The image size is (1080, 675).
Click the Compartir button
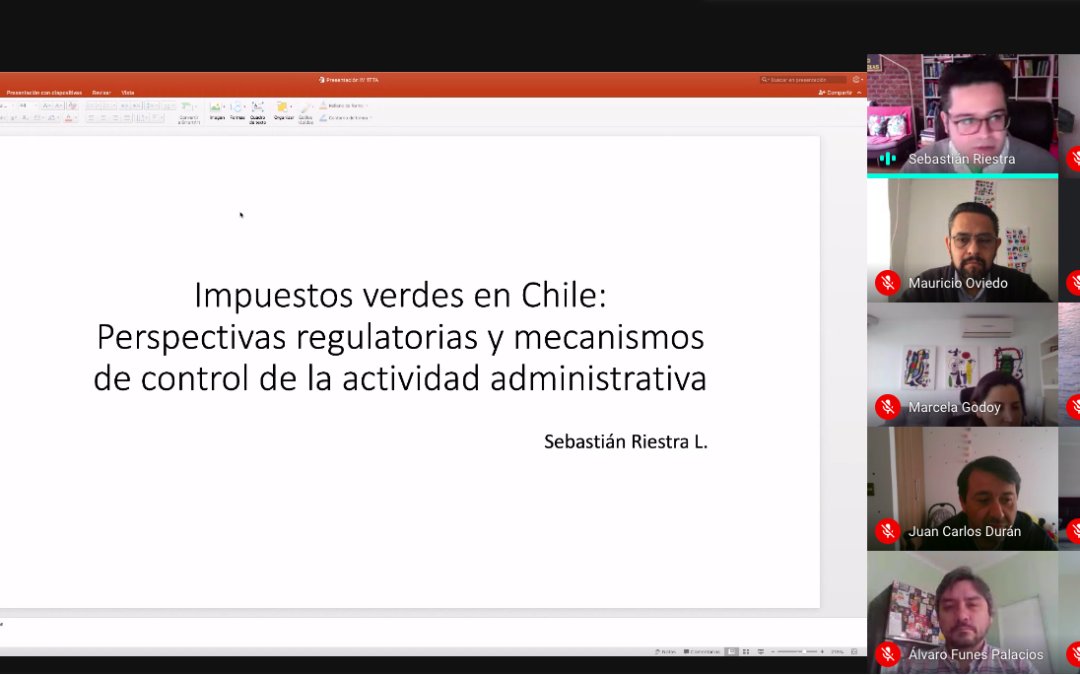pyautogui.click(x=836, y=92)
